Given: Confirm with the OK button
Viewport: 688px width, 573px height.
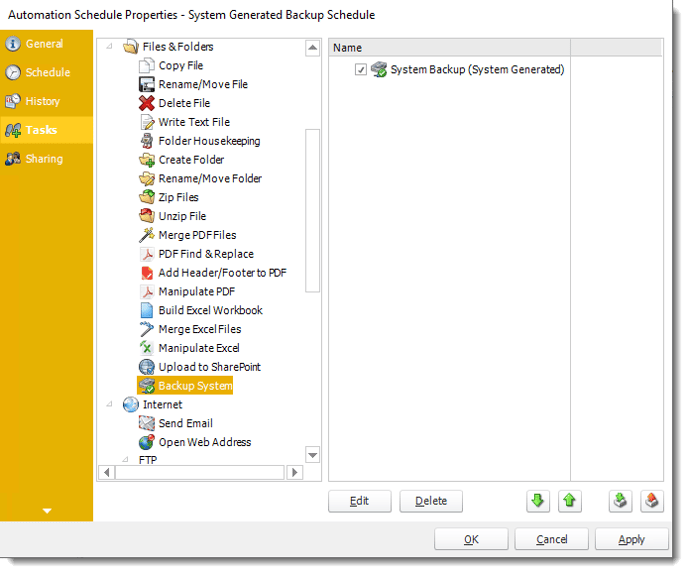Looking at the screenshot, I should 471,539.
